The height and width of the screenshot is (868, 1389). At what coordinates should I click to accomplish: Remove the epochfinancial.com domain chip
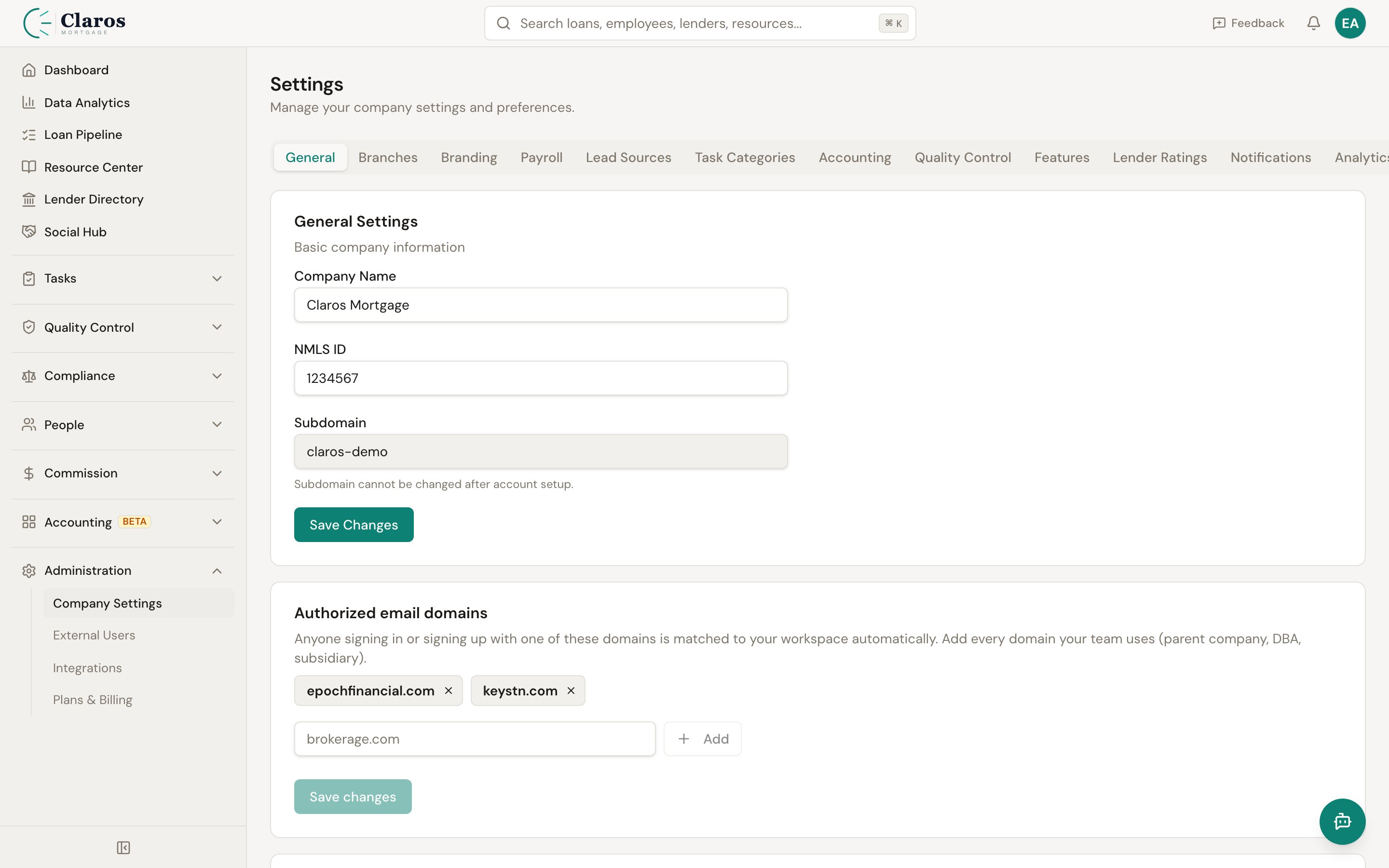point(449,691)
